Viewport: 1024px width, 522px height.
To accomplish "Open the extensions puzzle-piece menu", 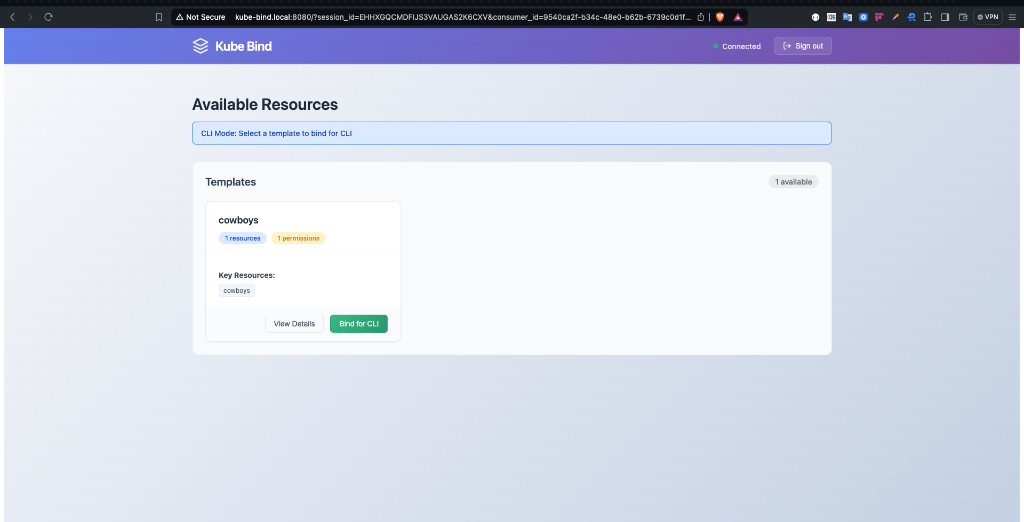I will pyautogui.click(x=928, y=17).
